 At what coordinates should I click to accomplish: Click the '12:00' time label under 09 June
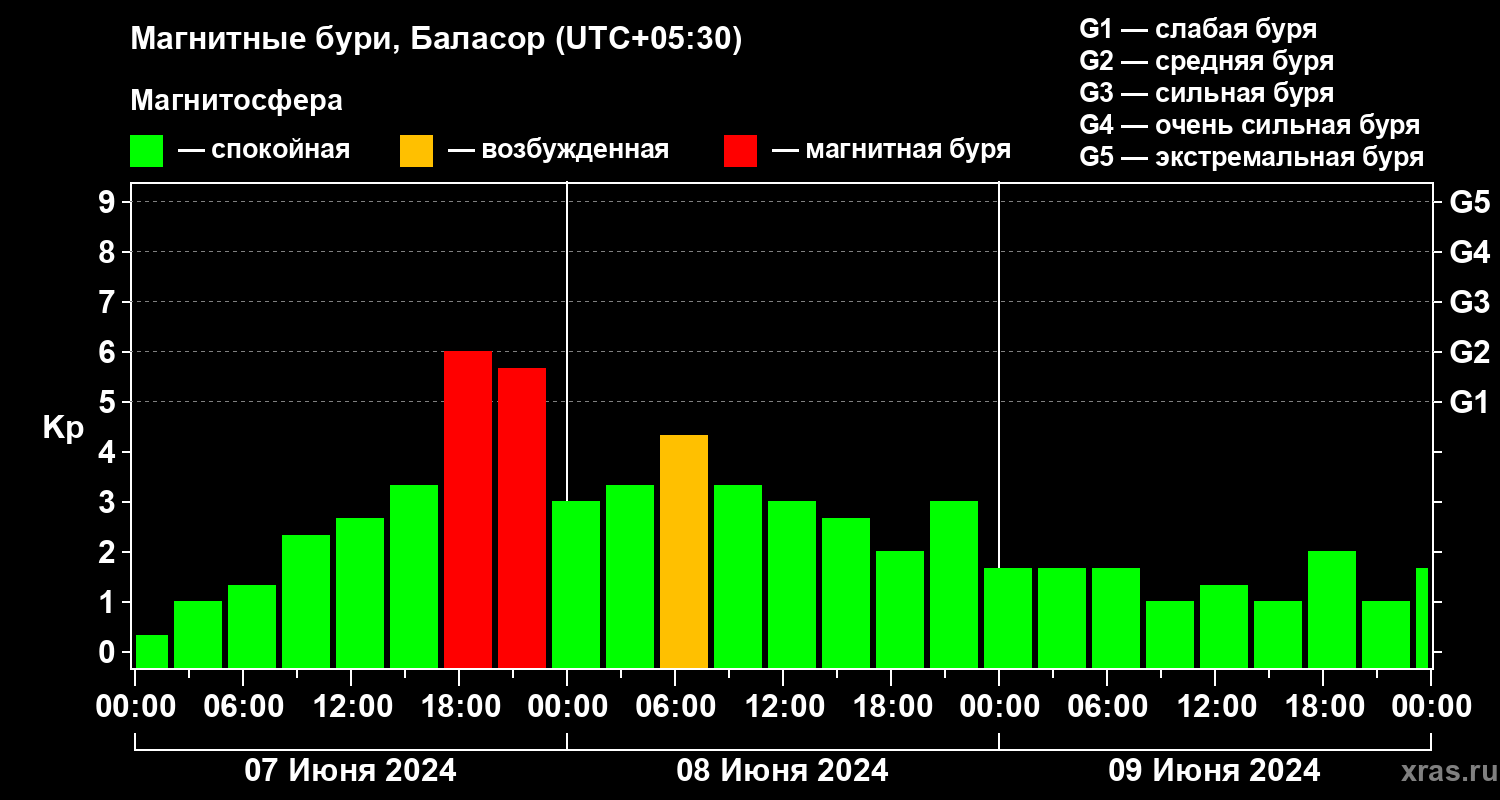tap(1215, 707)
